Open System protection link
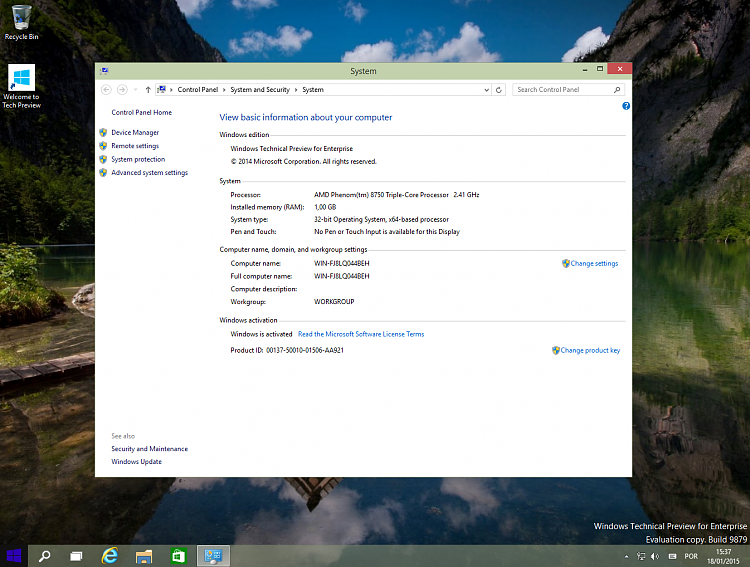This screenshot has height=567, width=750. (x=138, y=159)
